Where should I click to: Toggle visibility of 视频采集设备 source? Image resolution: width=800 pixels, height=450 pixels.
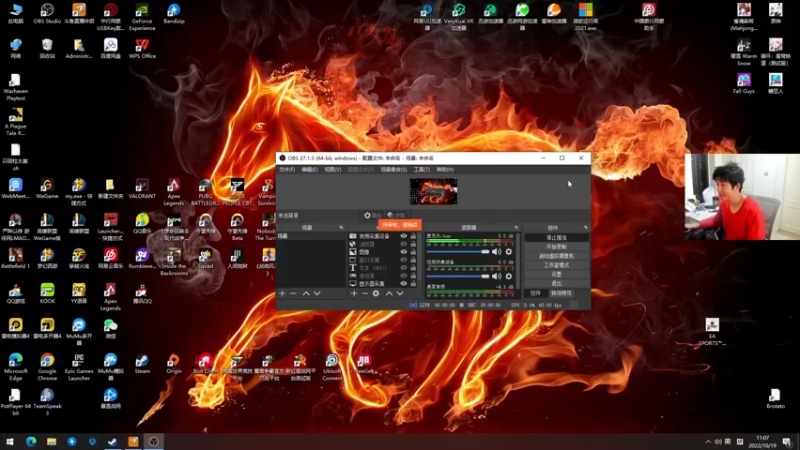click(x=404, y=236)
